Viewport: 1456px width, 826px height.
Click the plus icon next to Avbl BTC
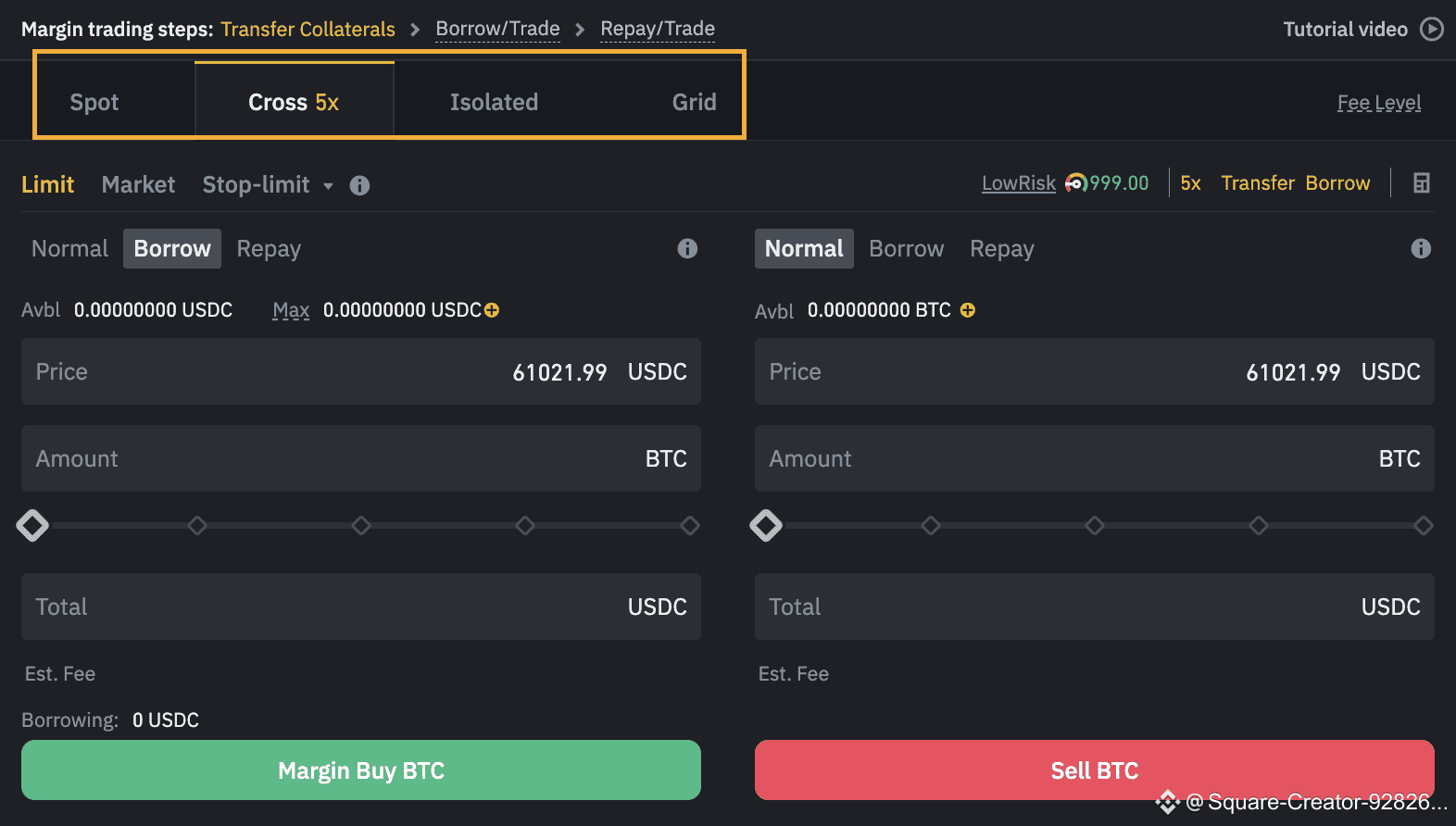[x=967, y=310]
